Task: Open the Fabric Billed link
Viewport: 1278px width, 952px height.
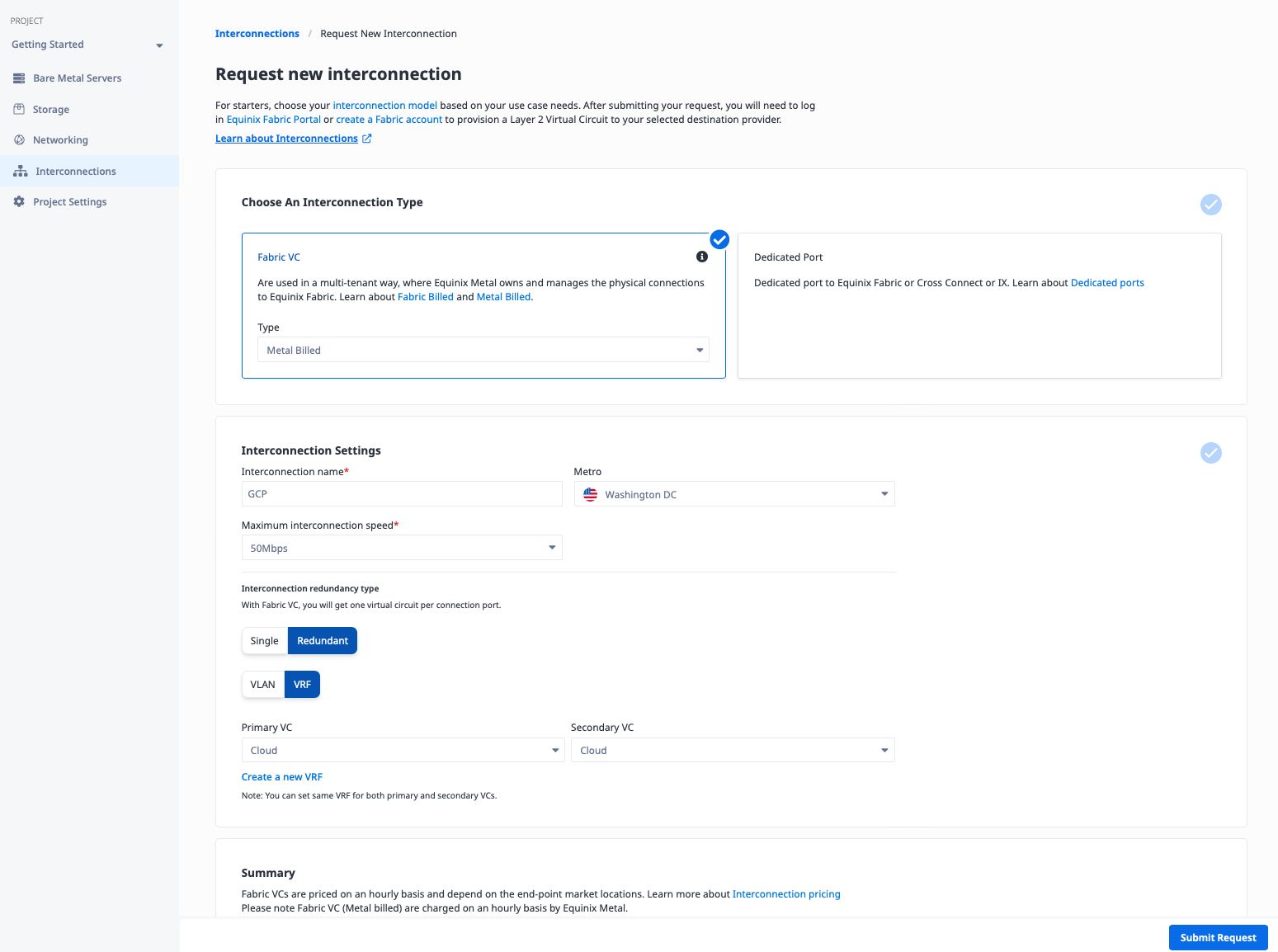Action: pyautogui.click(x=426, y=297)
